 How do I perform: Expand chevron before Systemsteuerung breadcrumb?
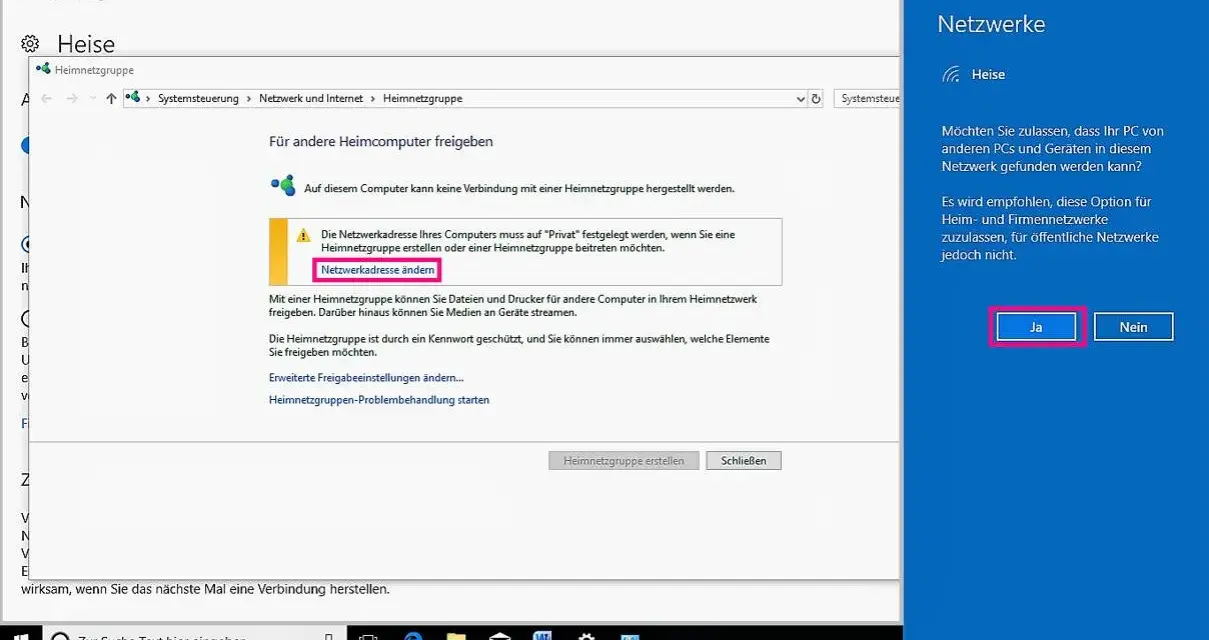[x=148, y=99]
